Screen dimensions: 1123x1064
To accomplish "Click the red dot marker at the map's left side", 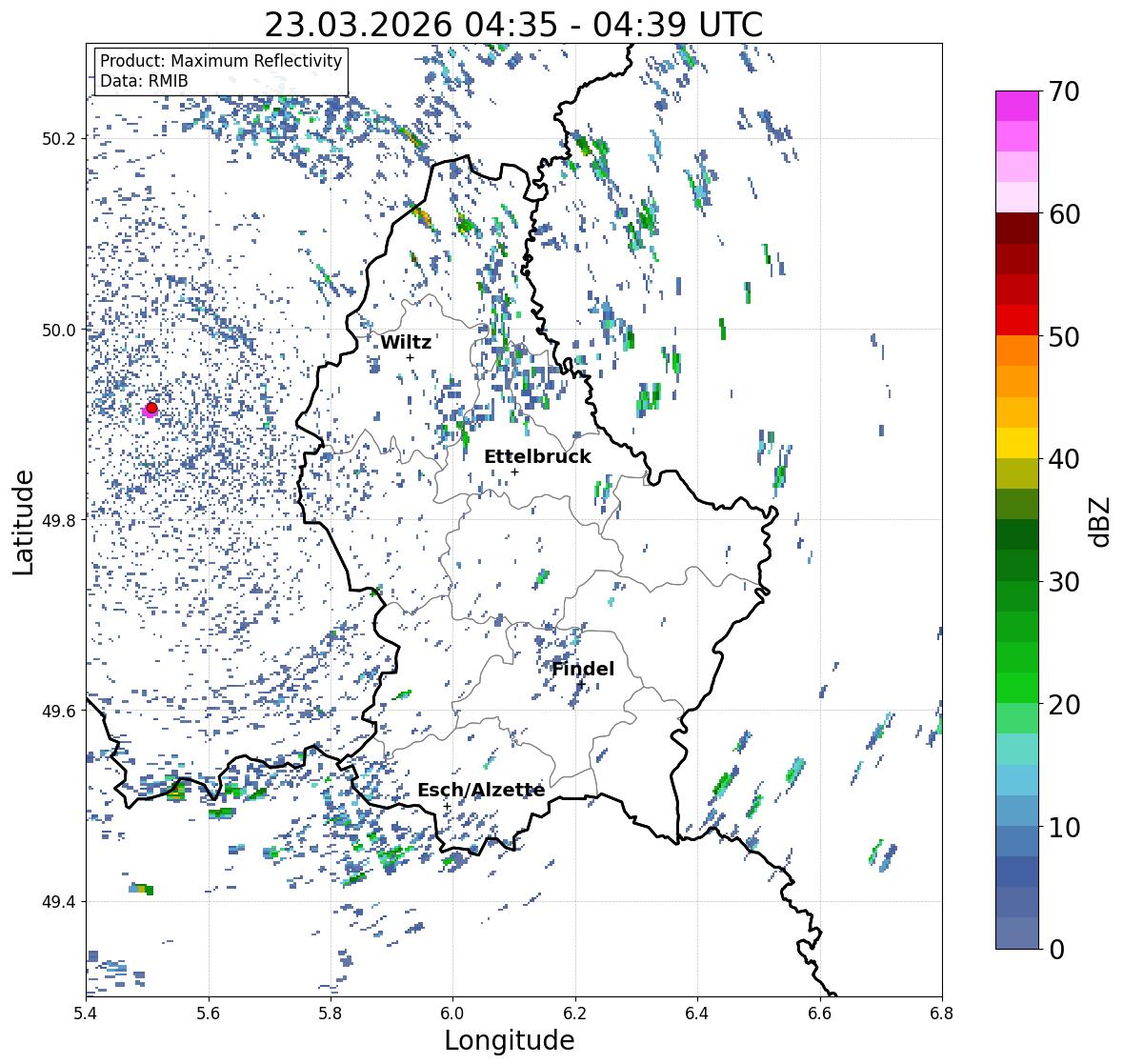I will click(x=151, y=408).
